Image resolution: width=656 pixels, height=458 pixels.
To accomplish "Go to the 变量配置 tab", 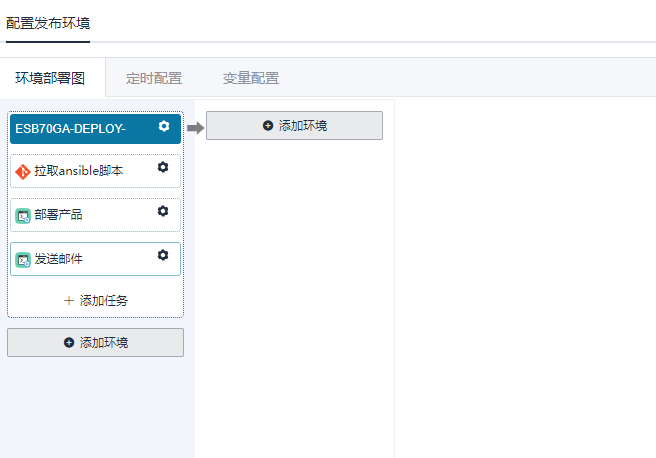I will [x=250, y=78].
